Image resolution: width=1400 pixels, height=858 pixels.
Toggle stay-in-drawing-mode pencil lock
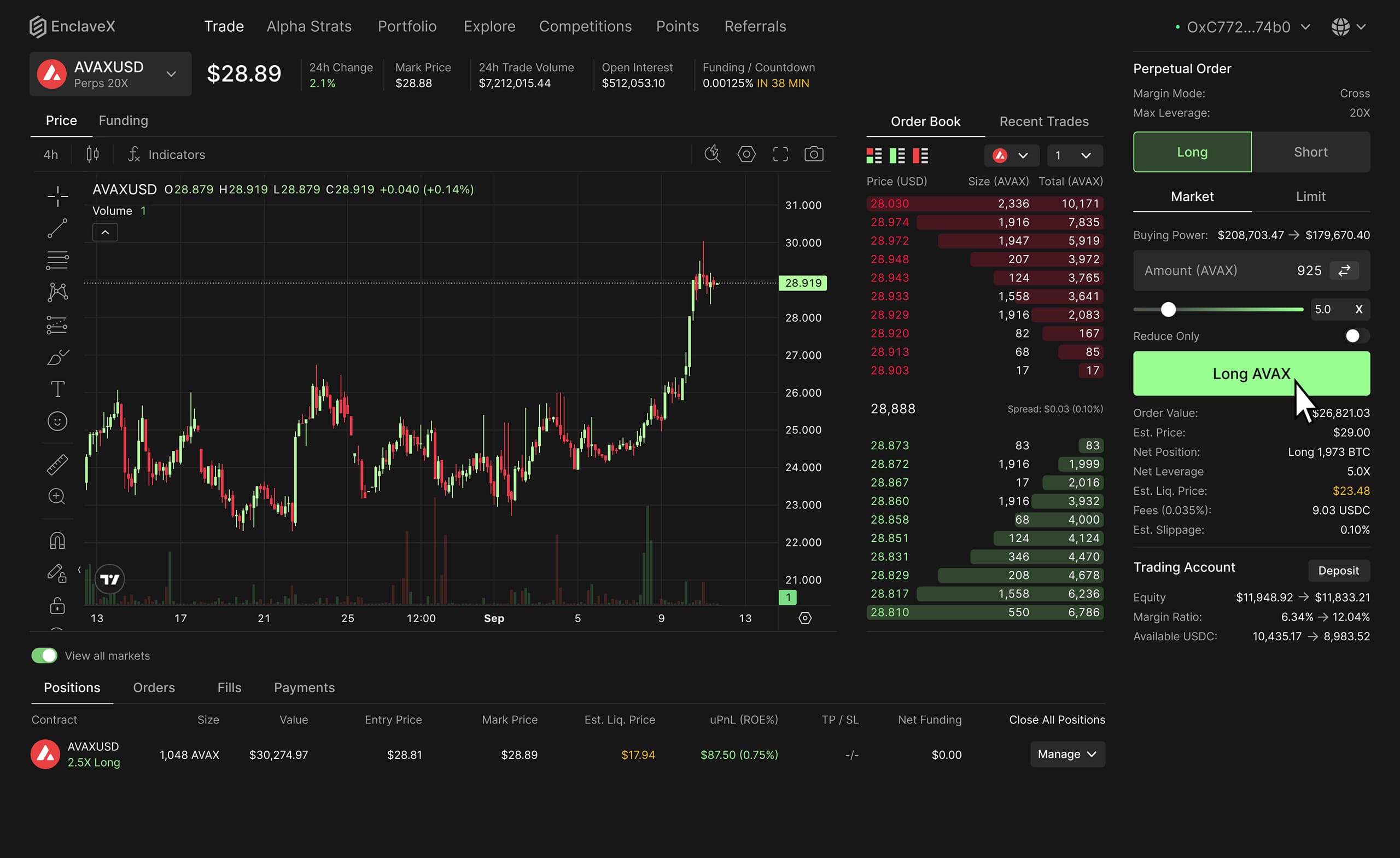[x=57, y=573]
